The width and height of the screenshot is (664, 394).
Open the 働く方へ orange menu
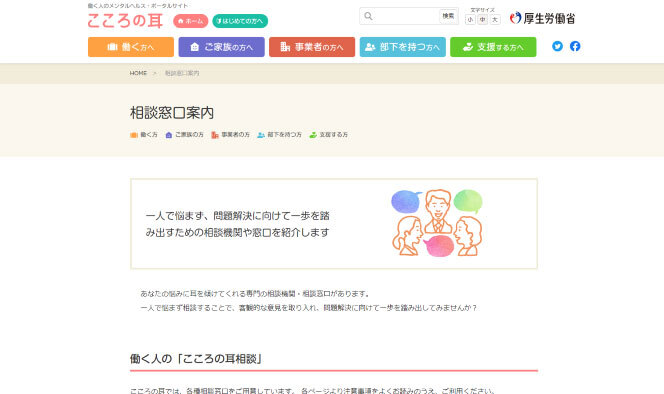[131, 47]
